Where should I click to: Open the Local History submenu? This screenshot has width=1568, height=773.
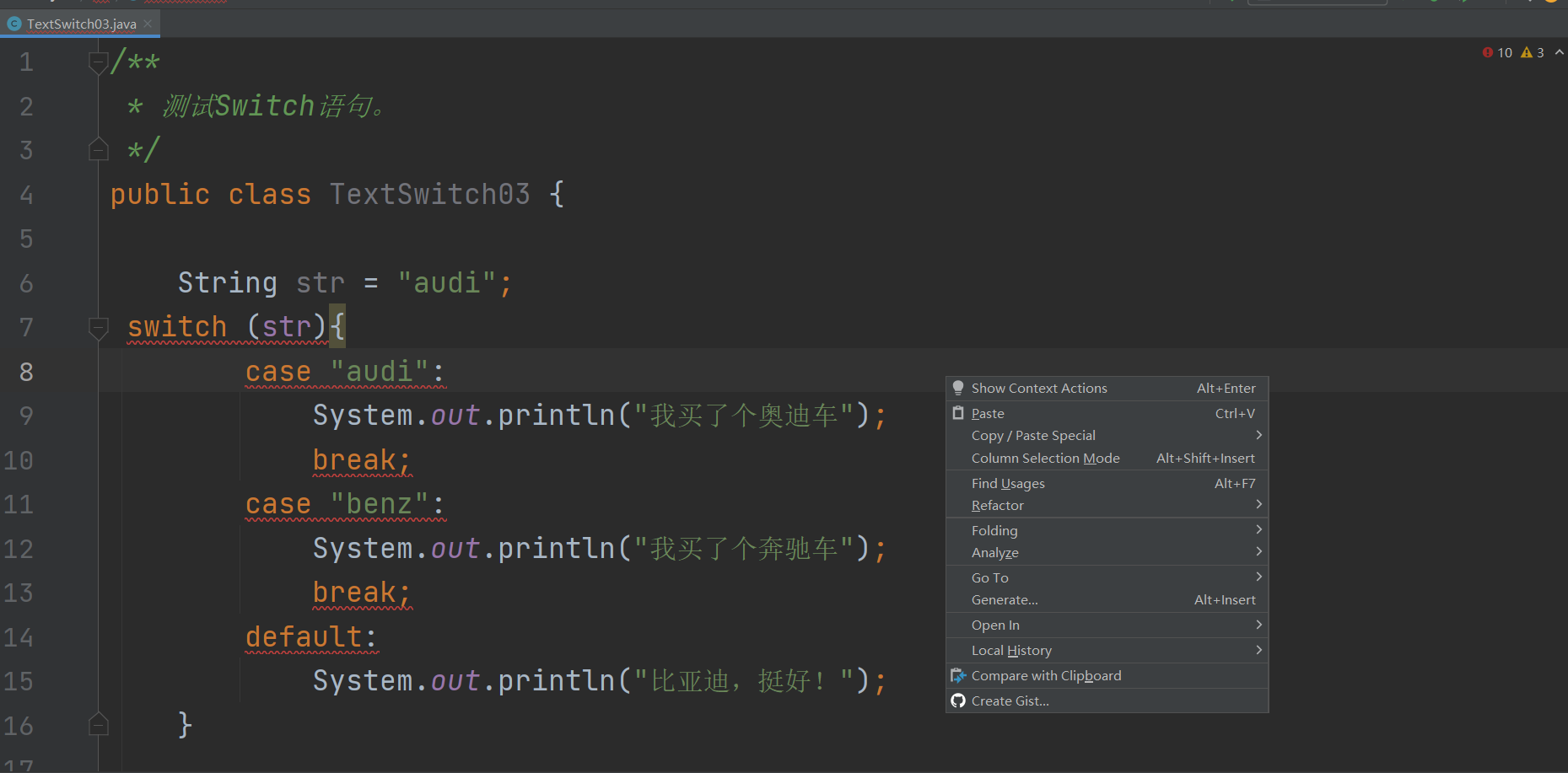tap(1107, 651)
